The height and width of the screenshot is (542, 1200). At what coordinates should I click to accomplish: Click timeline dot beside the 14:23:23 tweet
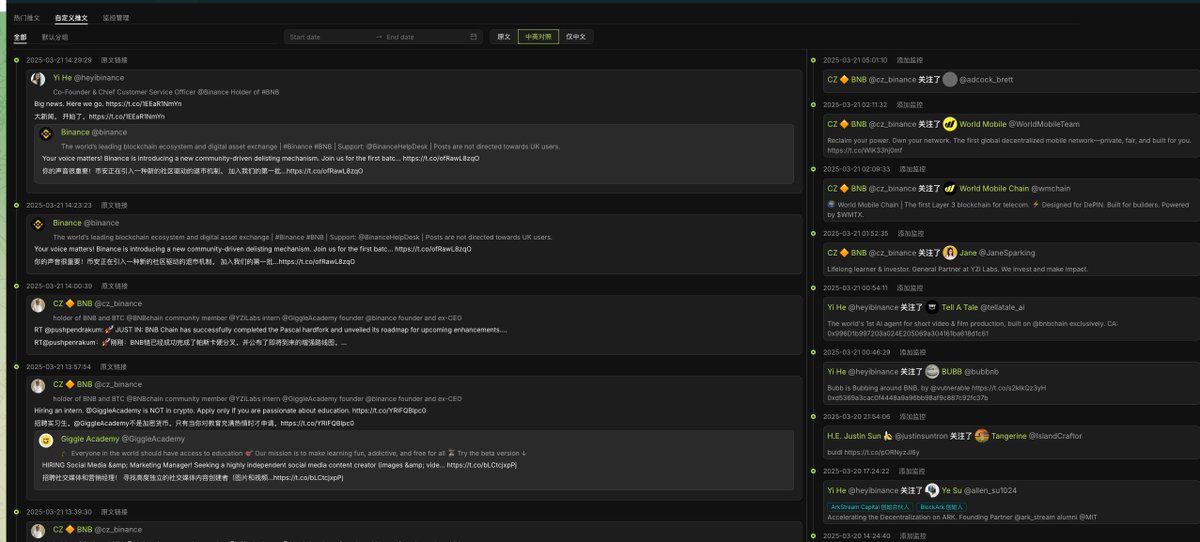(x=17, y=204)
